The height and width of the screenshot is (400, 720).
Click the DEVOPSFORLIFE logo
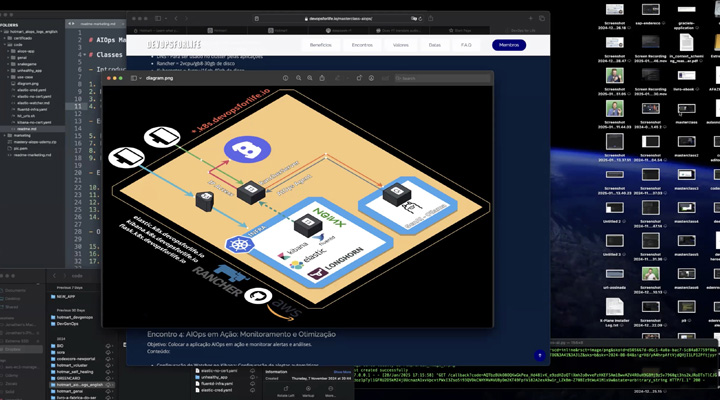point(174,45)
